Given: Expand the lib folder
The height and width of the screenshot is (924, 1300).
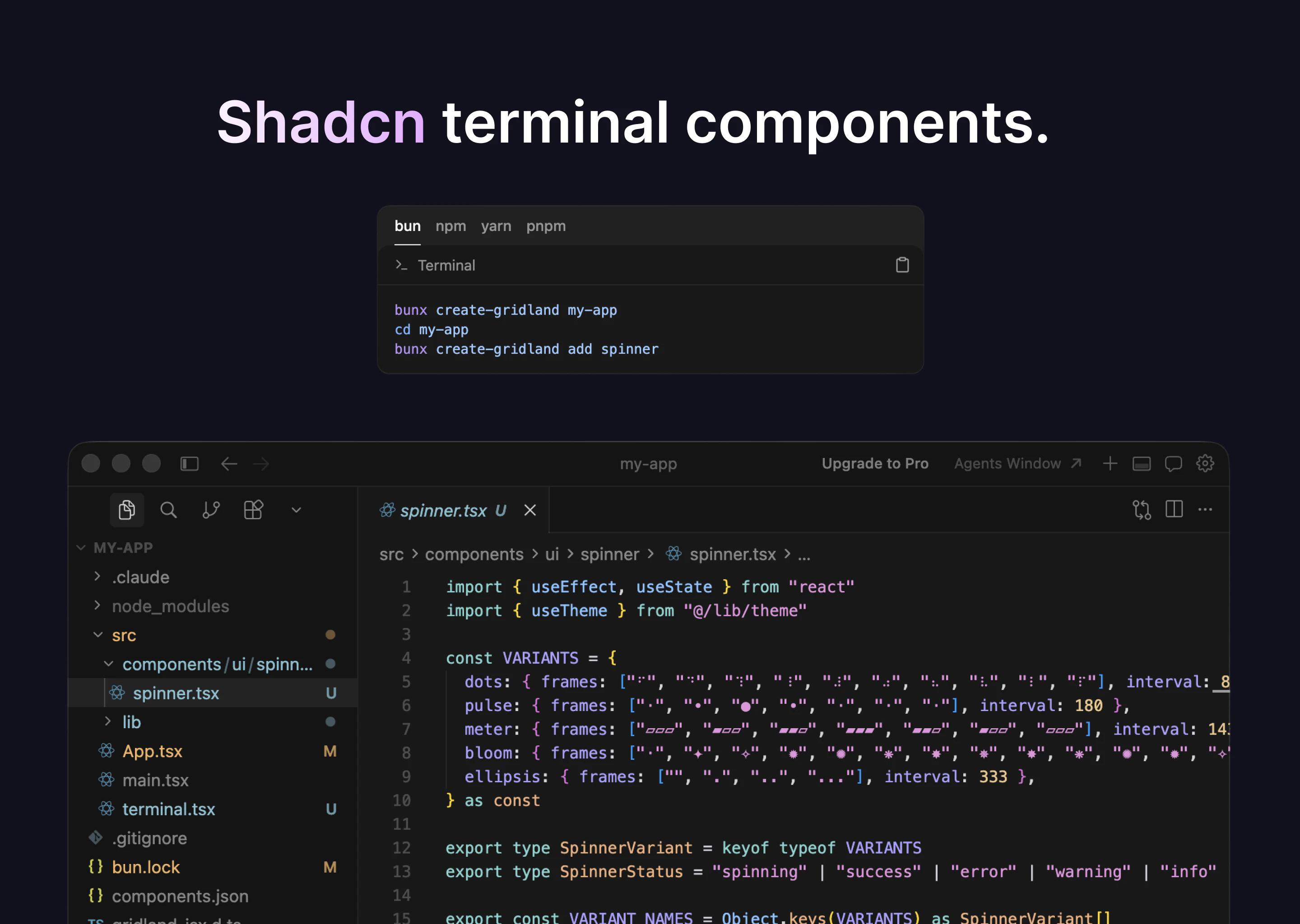Looking at the screenshot, I should pyautogui.click(x=131, y=722).
